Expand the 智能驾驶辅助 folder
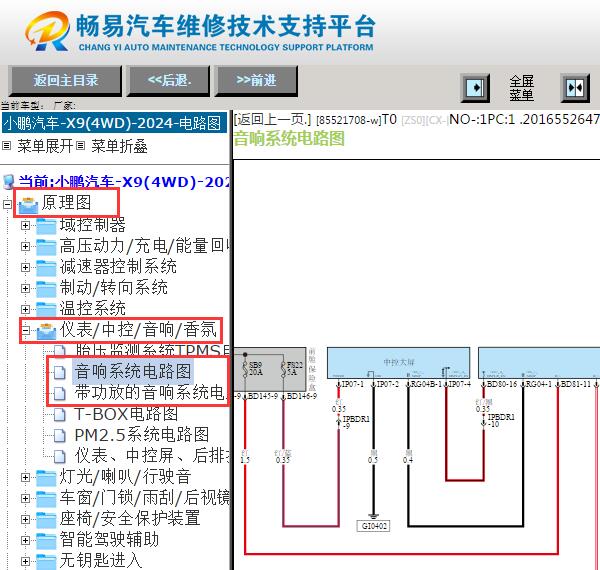Screen dimensions: 600x570 coord(25,540)
